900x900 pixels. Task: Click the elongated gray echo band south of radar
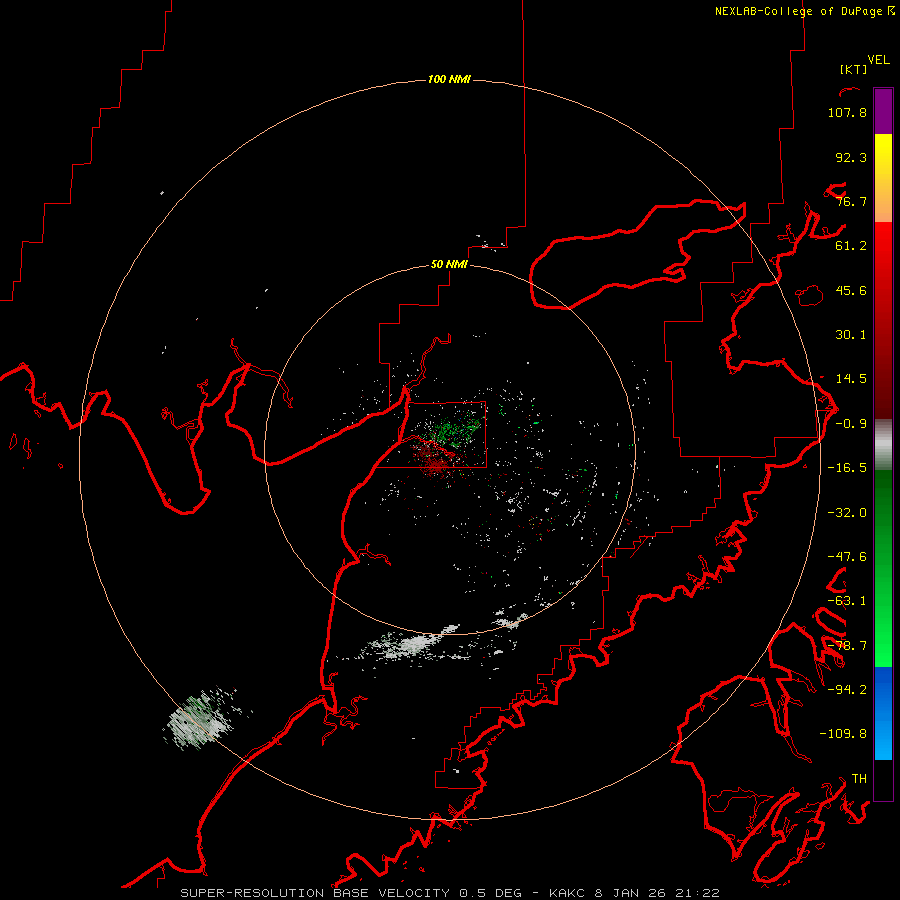pyautogui.click(x=410, y=644)
